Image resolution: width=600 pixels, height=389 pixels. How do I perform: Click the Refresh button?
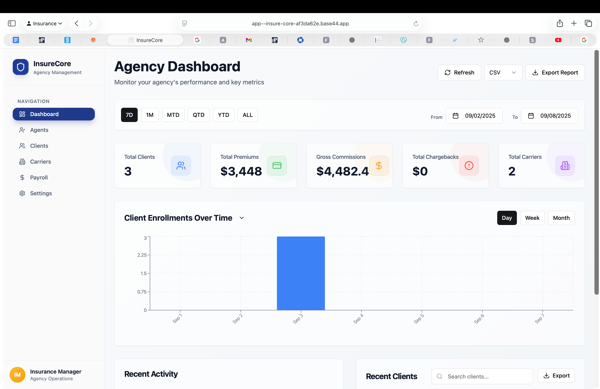(x=459, y=72)
